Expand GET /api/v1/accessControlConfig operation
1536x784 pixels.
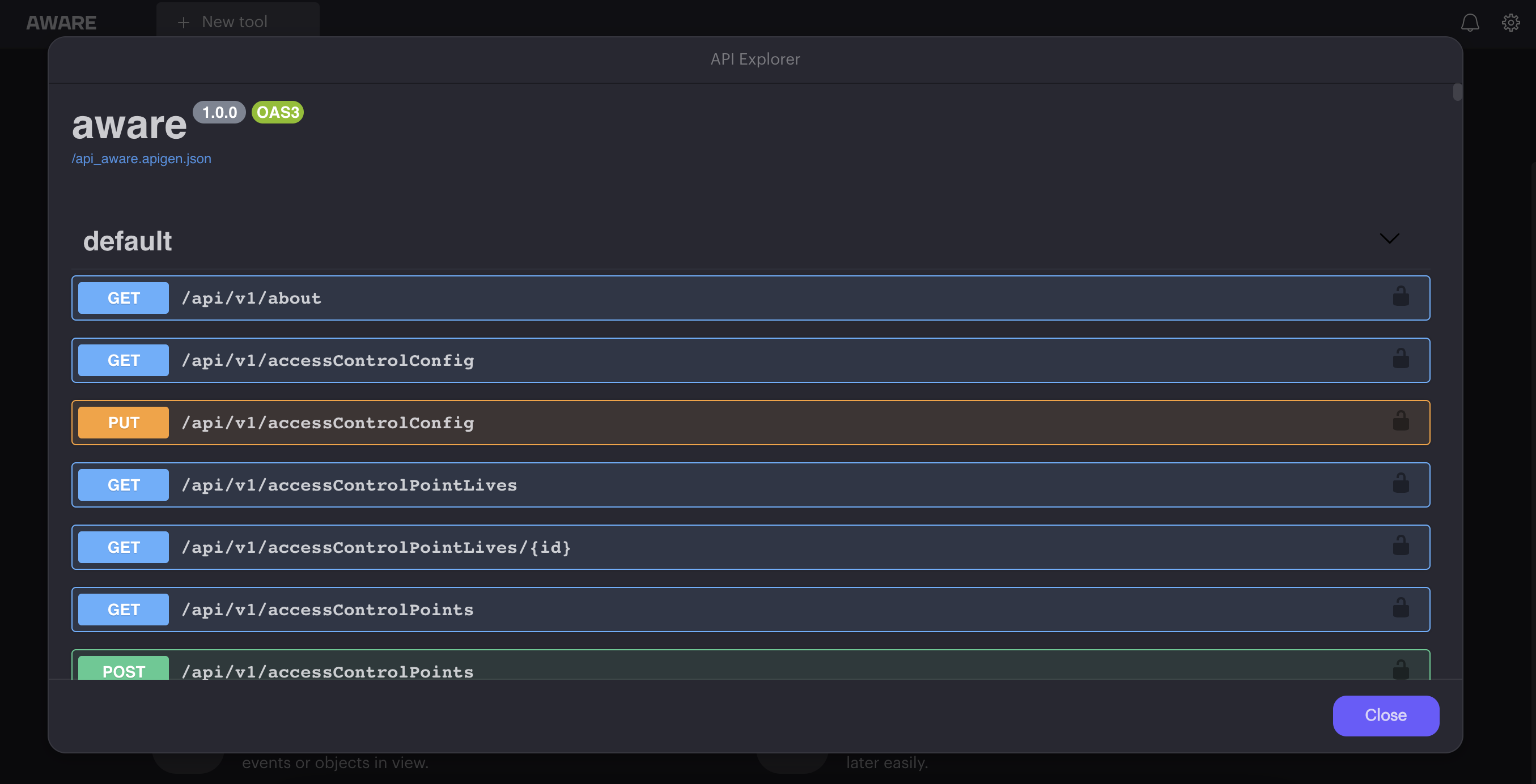[750, 360]
